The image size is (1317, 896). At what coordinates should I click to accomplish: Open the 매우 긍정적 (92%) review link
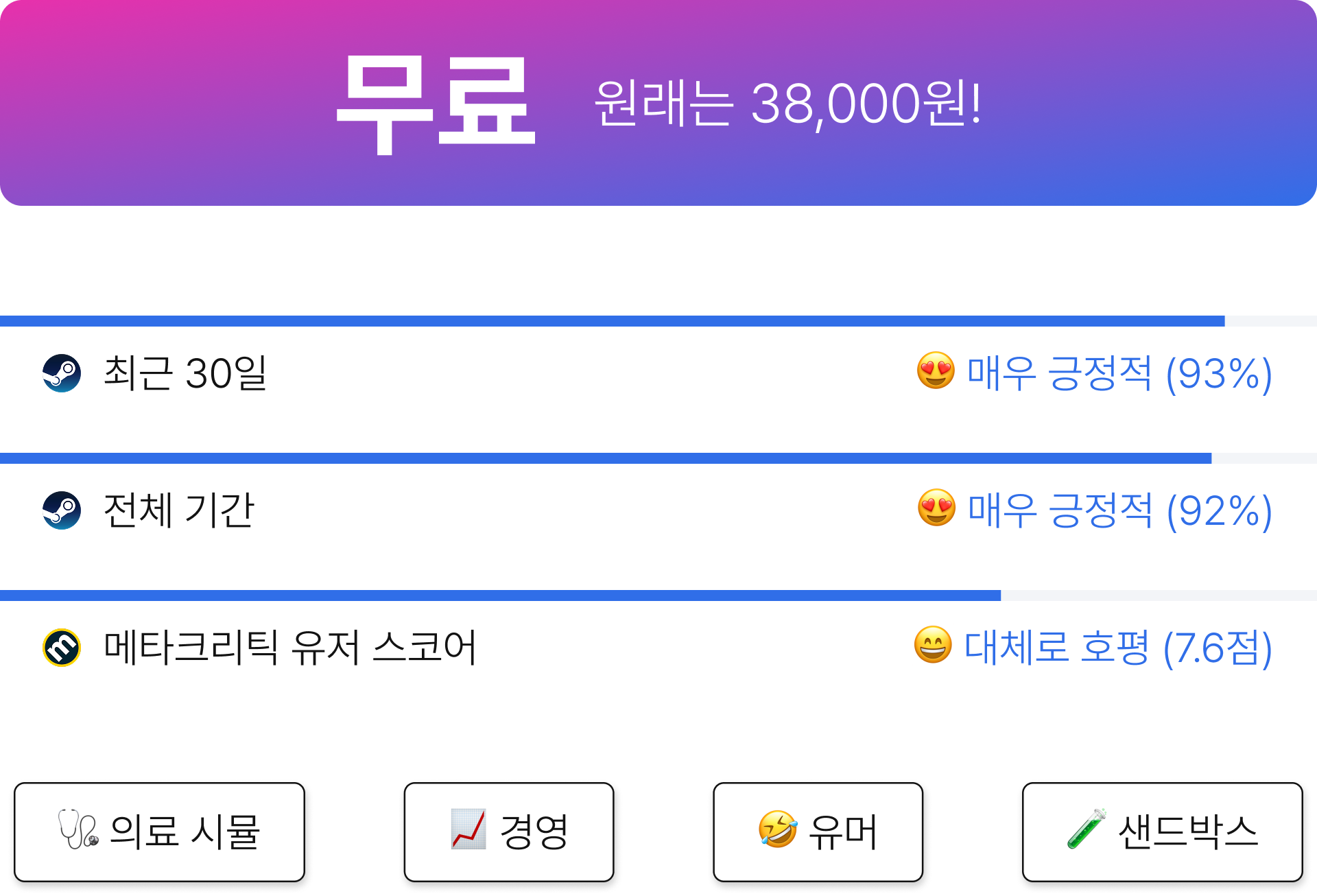tap(1120, 511)
